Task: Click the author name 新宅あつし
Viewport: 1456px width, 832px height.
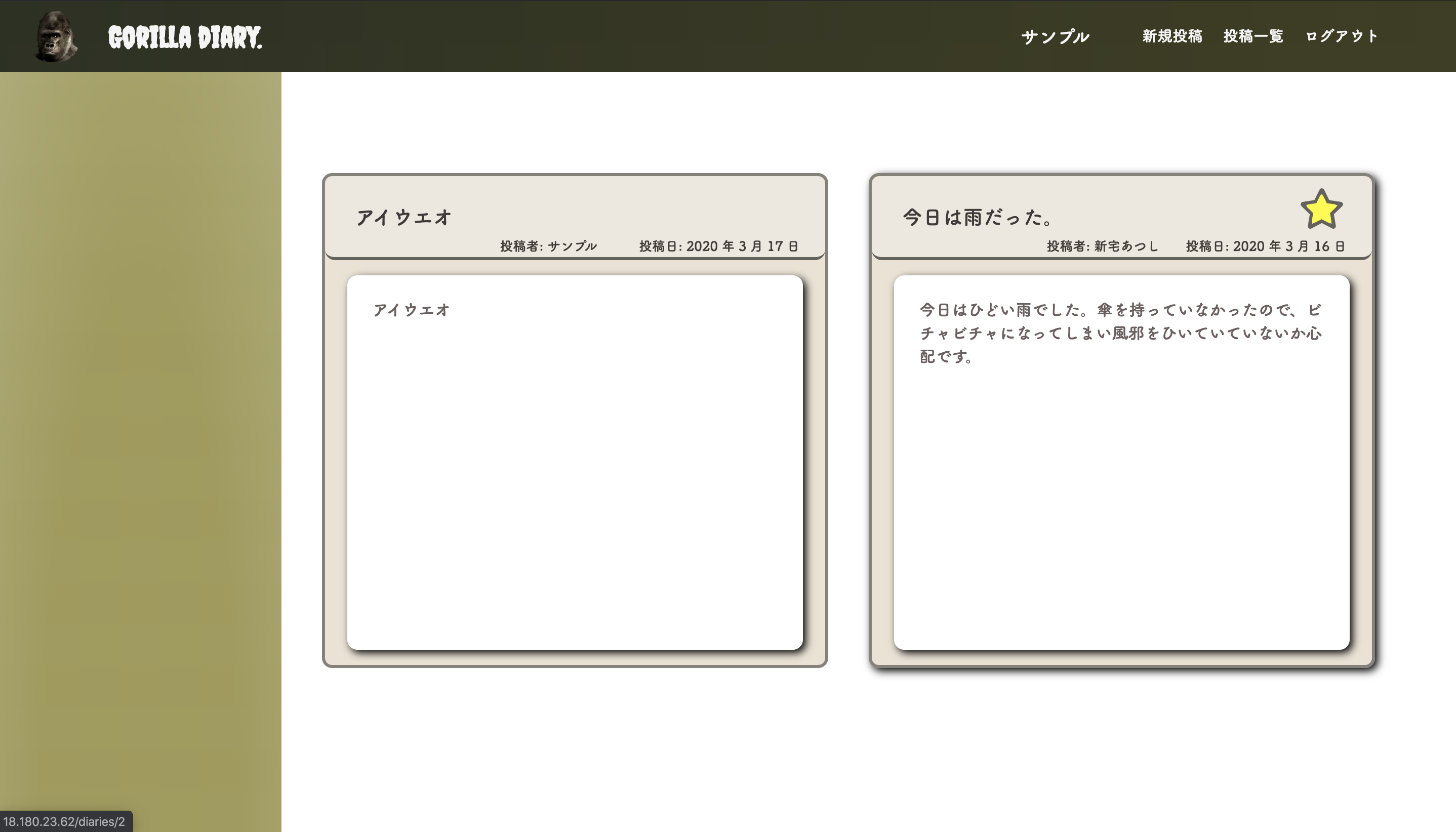Action: coord(1124,246)
